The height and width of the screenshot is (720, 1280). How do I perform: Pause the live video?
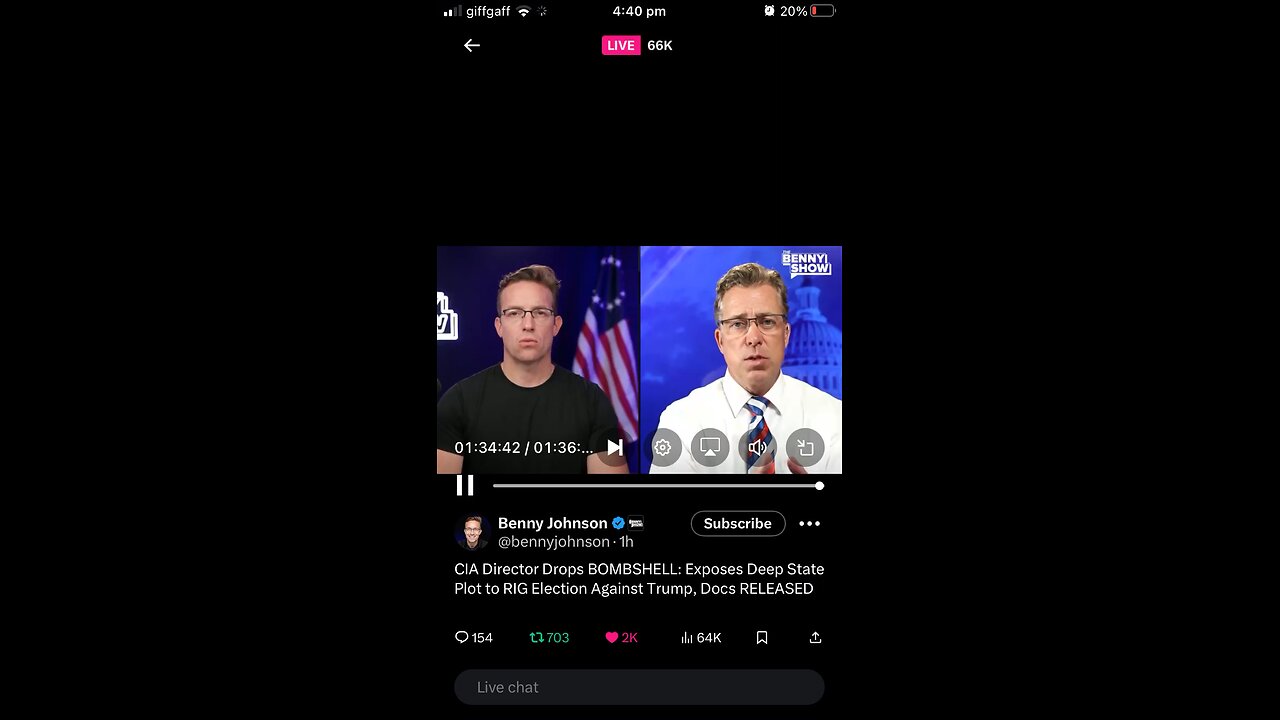465,485
